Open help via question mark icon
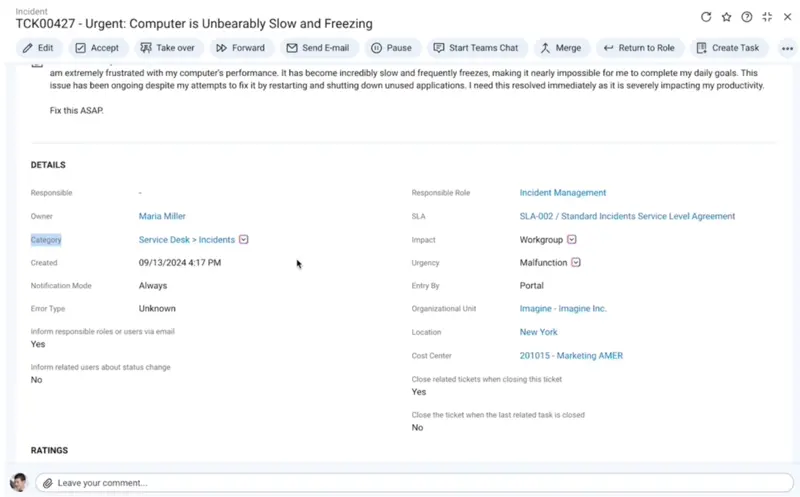800x497 pixels. click(x=747, y=17)
